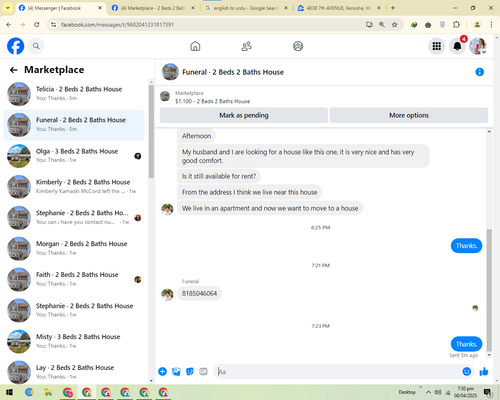Open the first Stephanie conversation with contact message
The width and height of the screenshot is (500, 400).
tap(74, 217)
